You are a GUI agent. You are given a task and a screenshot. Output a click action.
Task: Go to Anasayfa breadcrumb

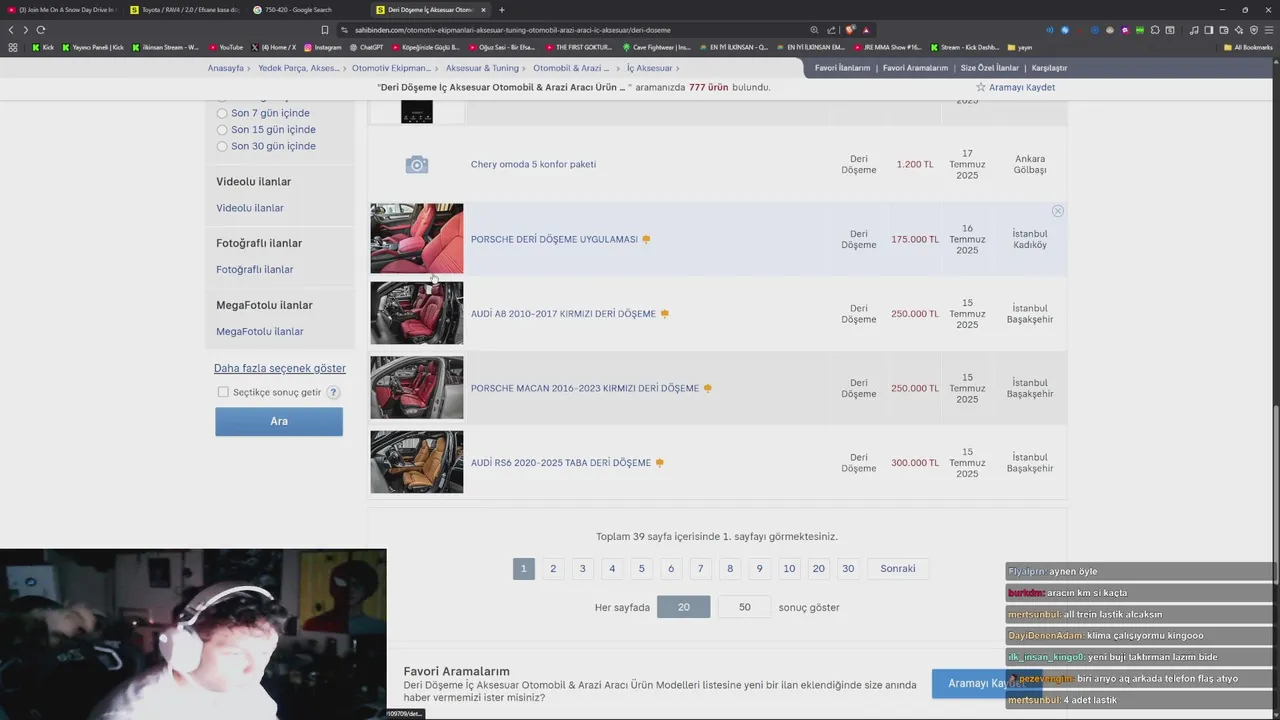click(x=225, y=68)
